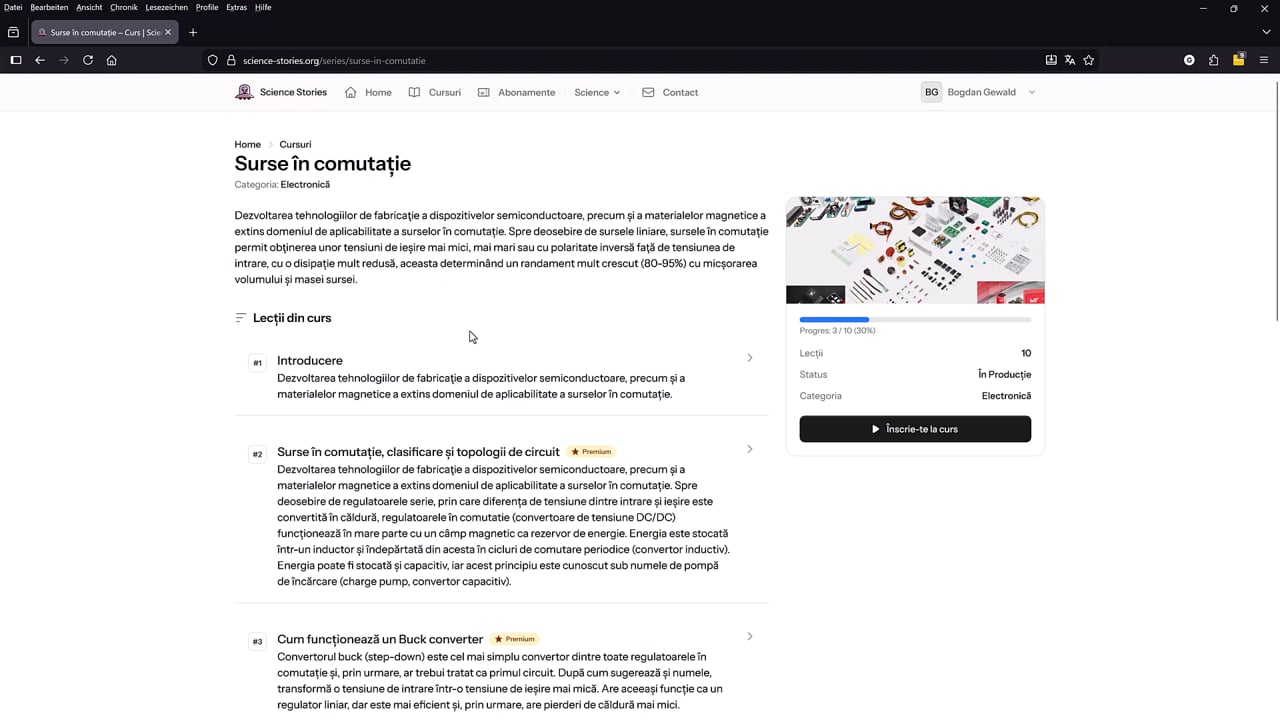Open the Chronik menu

(x=124, y=7)
